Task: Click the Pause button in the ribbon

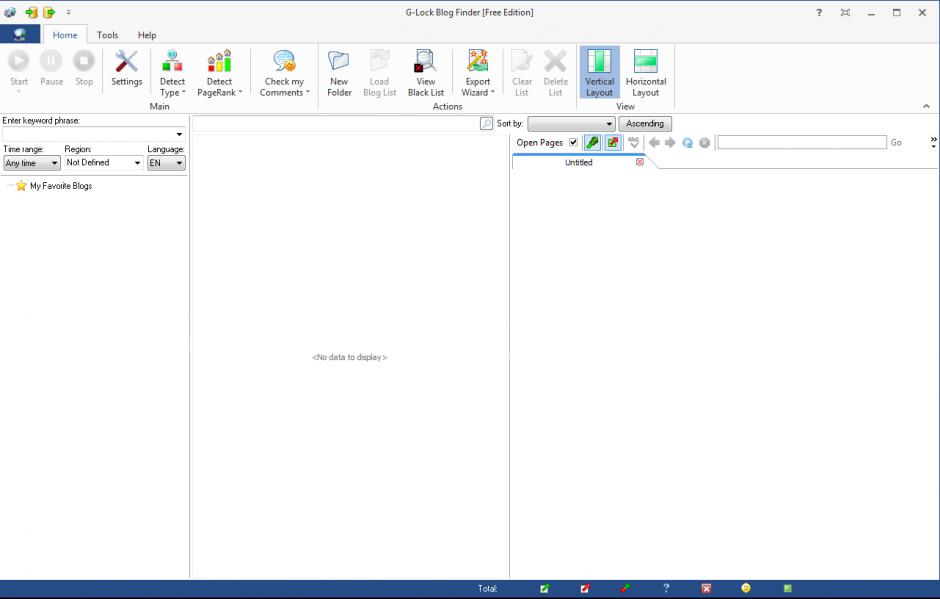Action: [51, 69]
